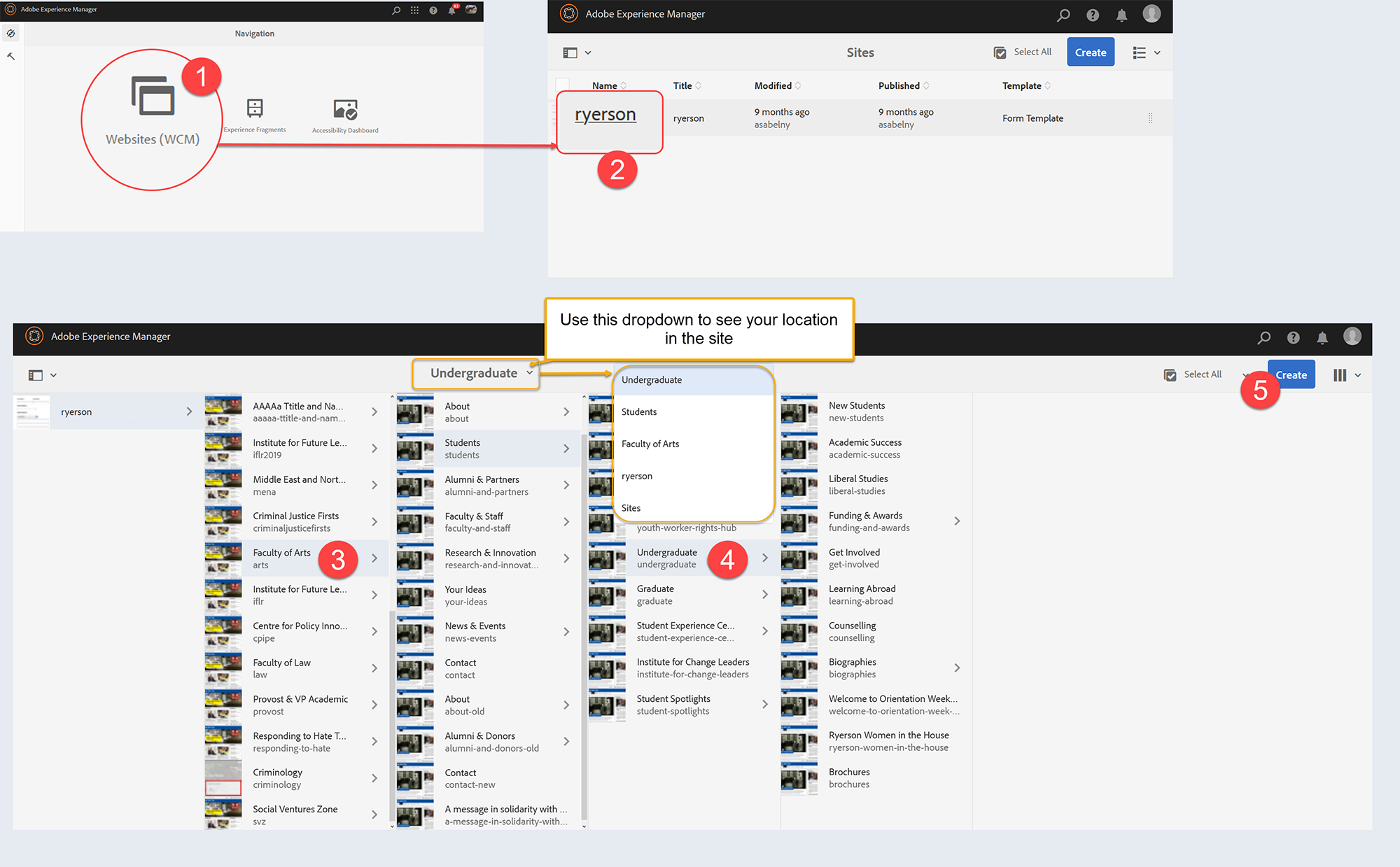Open the ryerson site link

coord(605,115)
